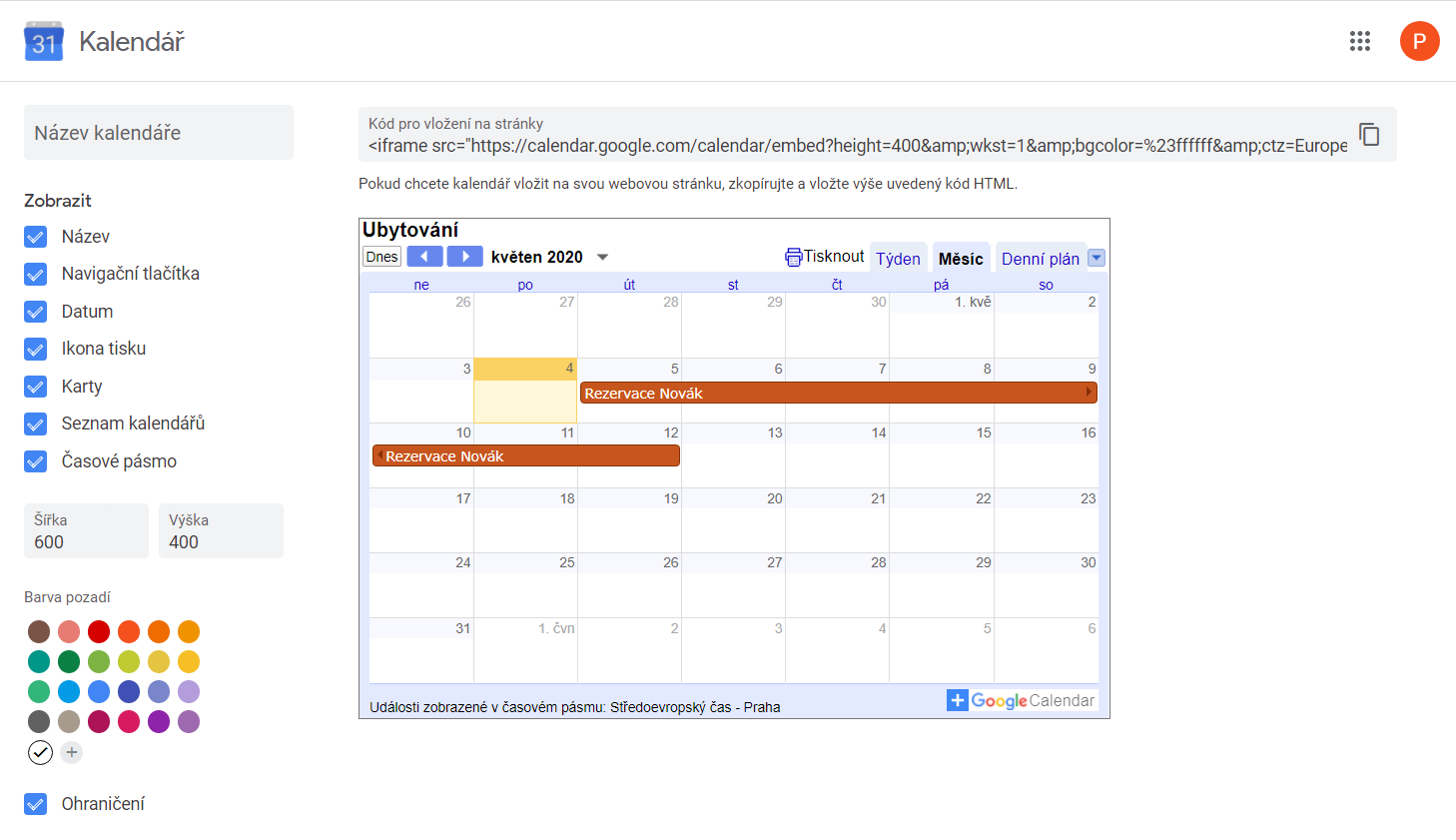Expand the calendar list dropdown arrow
Viewport: 1456px width, 840px height.
point(1096,258)
